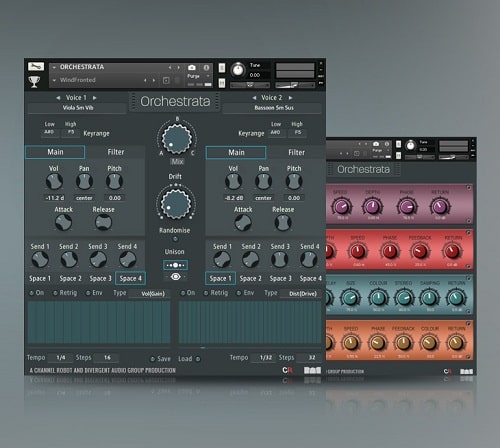Click the Tune knob in header

coord(238,70)
